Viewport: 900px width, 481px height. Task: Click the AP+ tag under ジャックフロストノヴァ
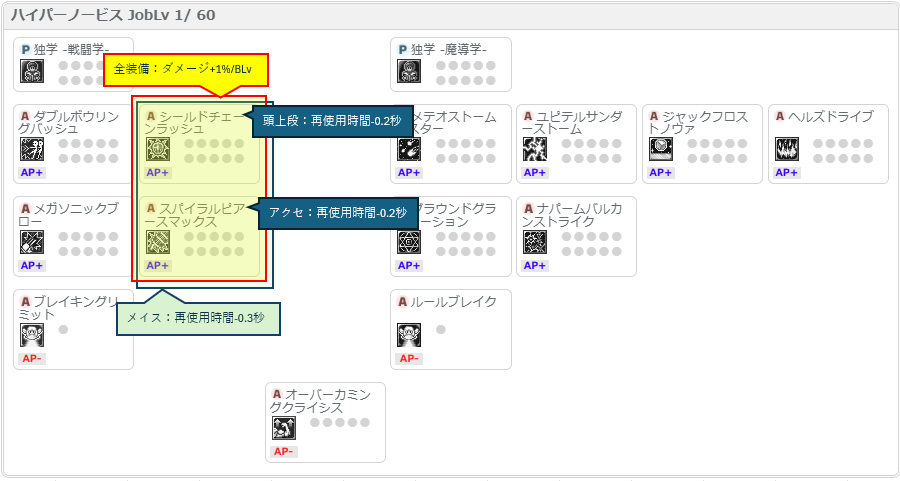click(x=661, y=173)
